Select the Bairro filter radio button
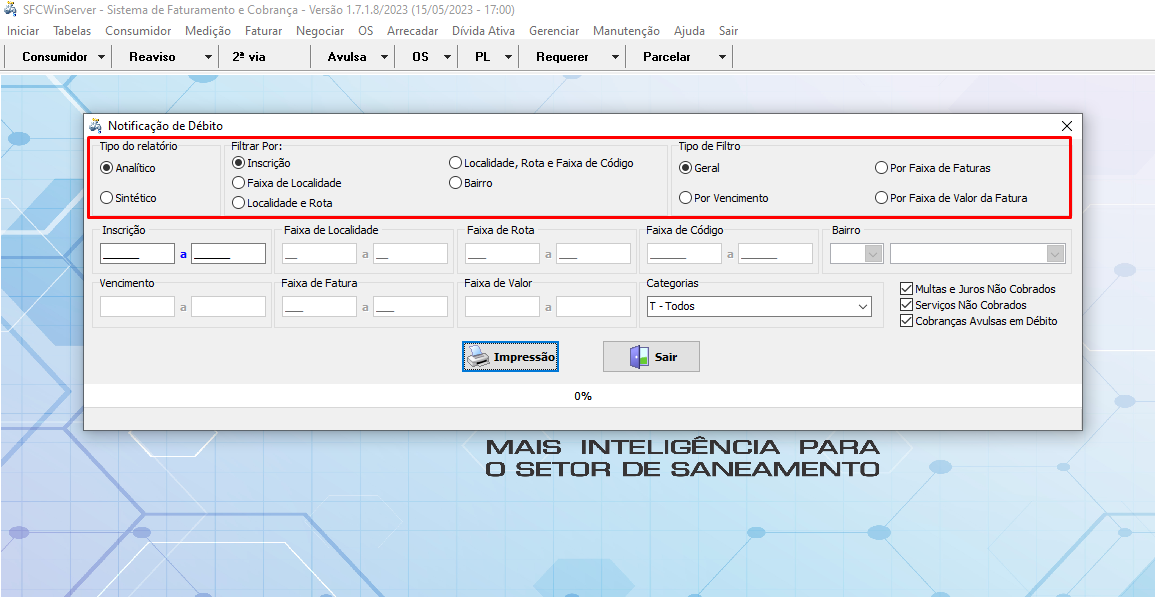This screenshot has width=1155, height=597. (456, 183)
